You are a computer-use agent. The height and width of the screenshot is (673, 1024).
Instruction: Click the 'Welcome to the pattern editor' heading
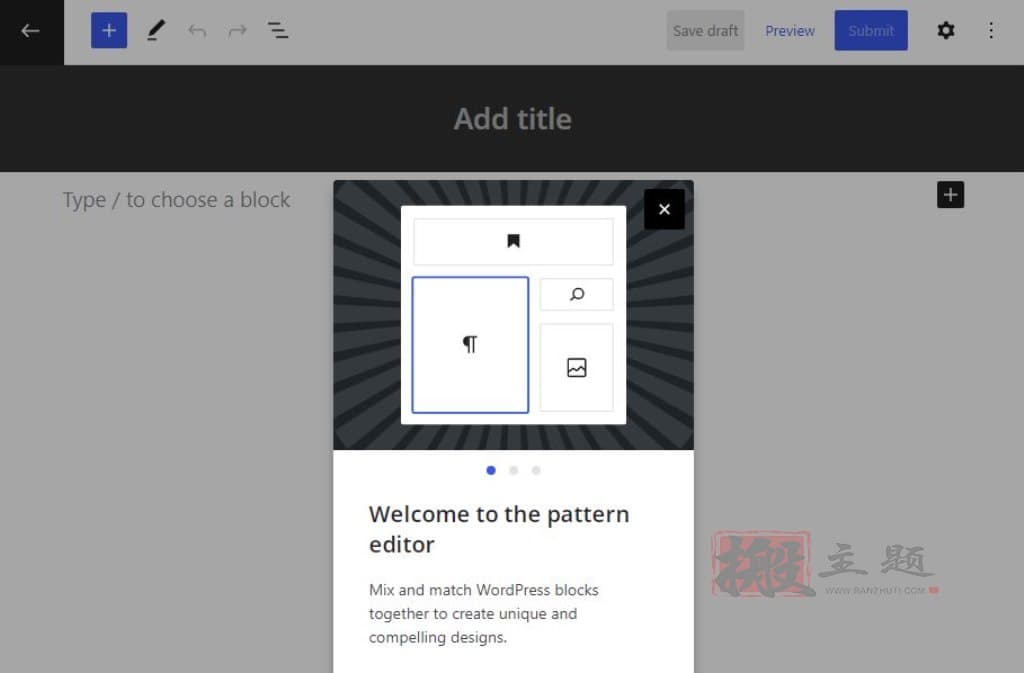pyautogui.click(x=499, y=529)
